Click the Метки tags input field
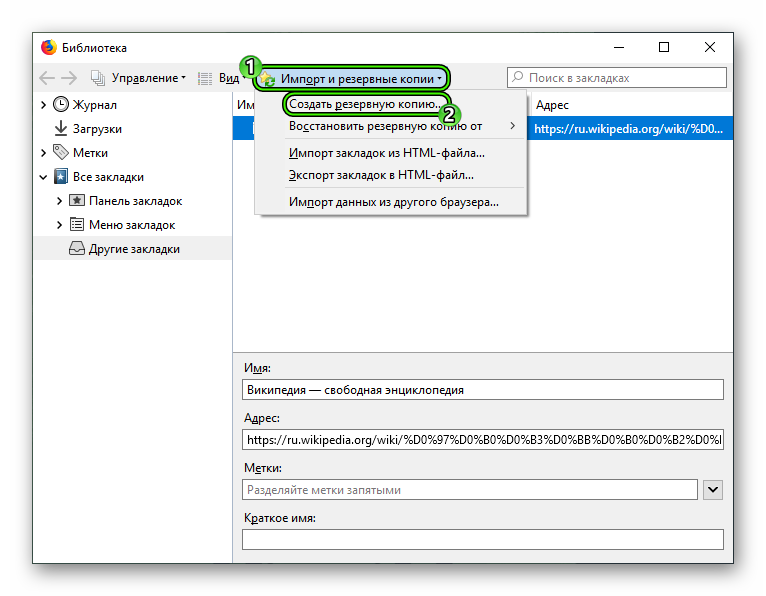Viewport: 766px width, 596px height. click(x=469, y=490)
